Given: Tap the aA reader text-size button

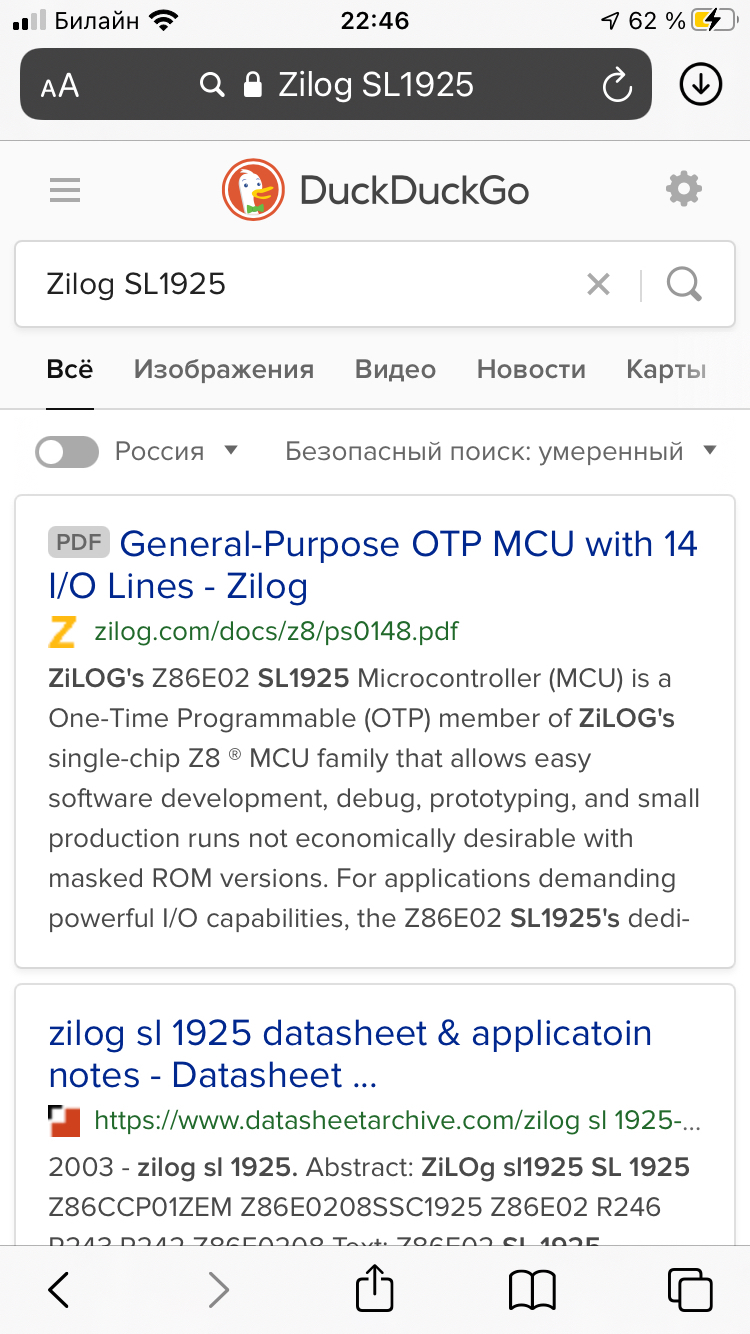Looking at the screenshot, I should point(60,86).
